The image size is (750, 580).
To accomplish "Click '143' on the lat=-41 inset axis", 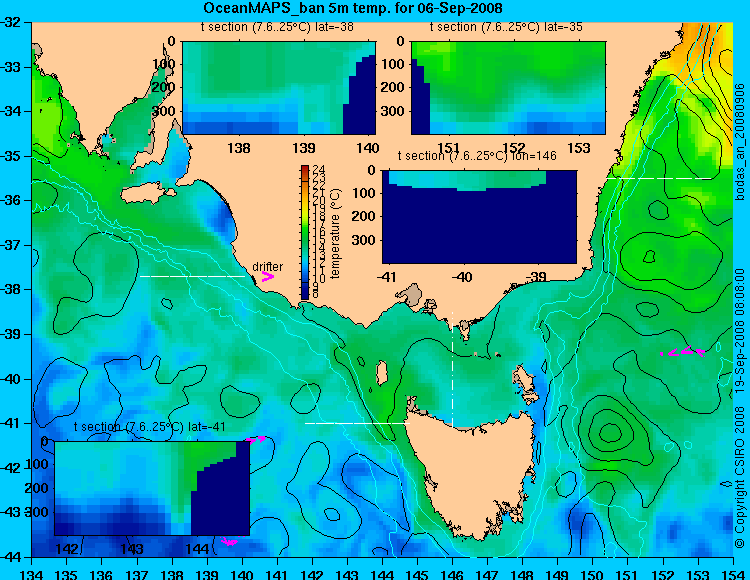I will pos(132,549).
